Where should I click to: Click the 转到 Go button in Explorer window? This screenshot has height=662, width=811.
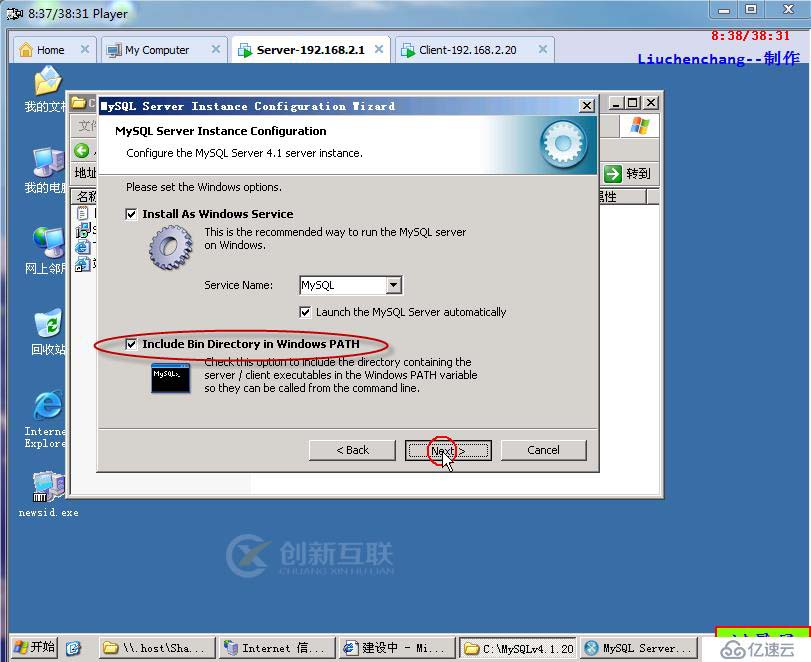pos(628,173)
